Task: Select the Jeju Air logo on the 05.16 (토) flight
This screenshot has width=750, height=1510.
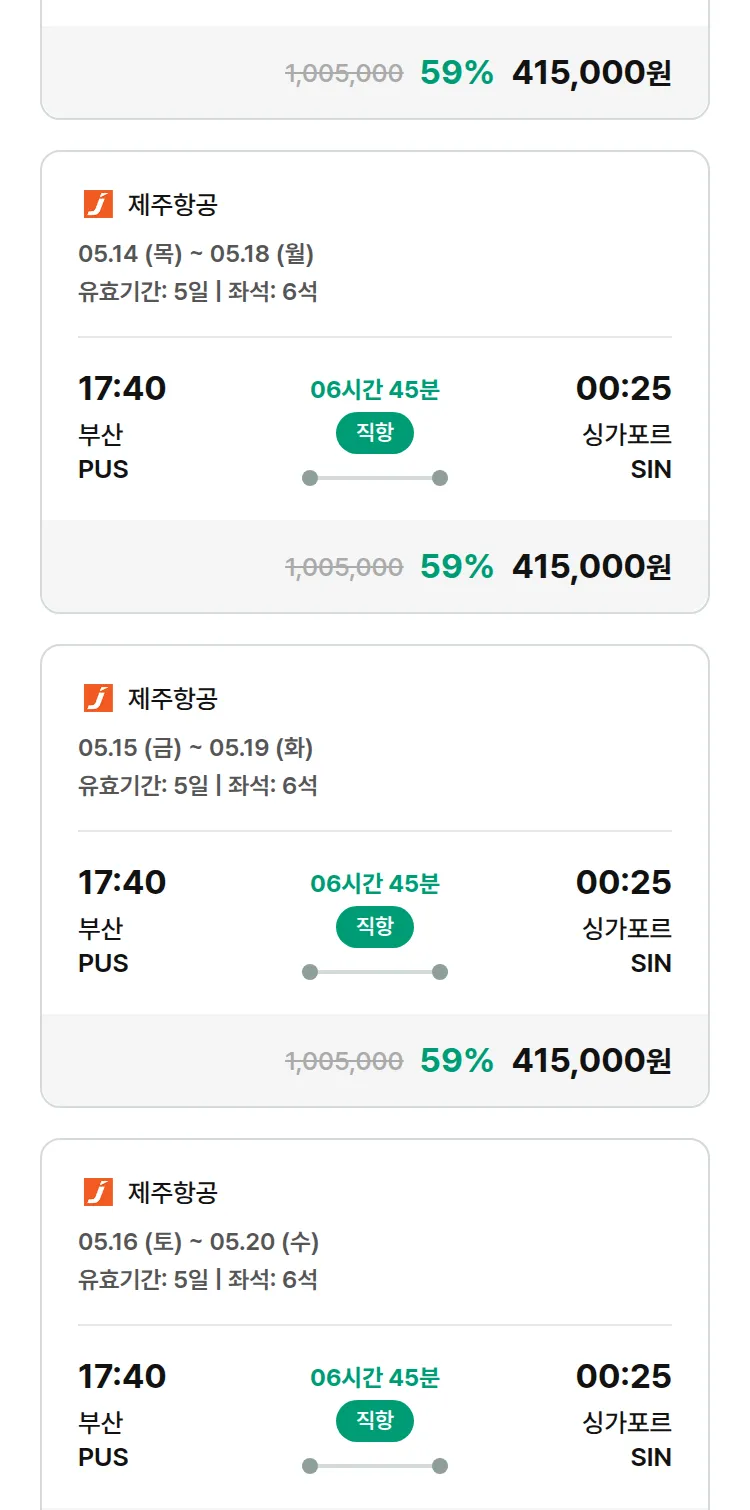Action: (x=98, y=1192)
